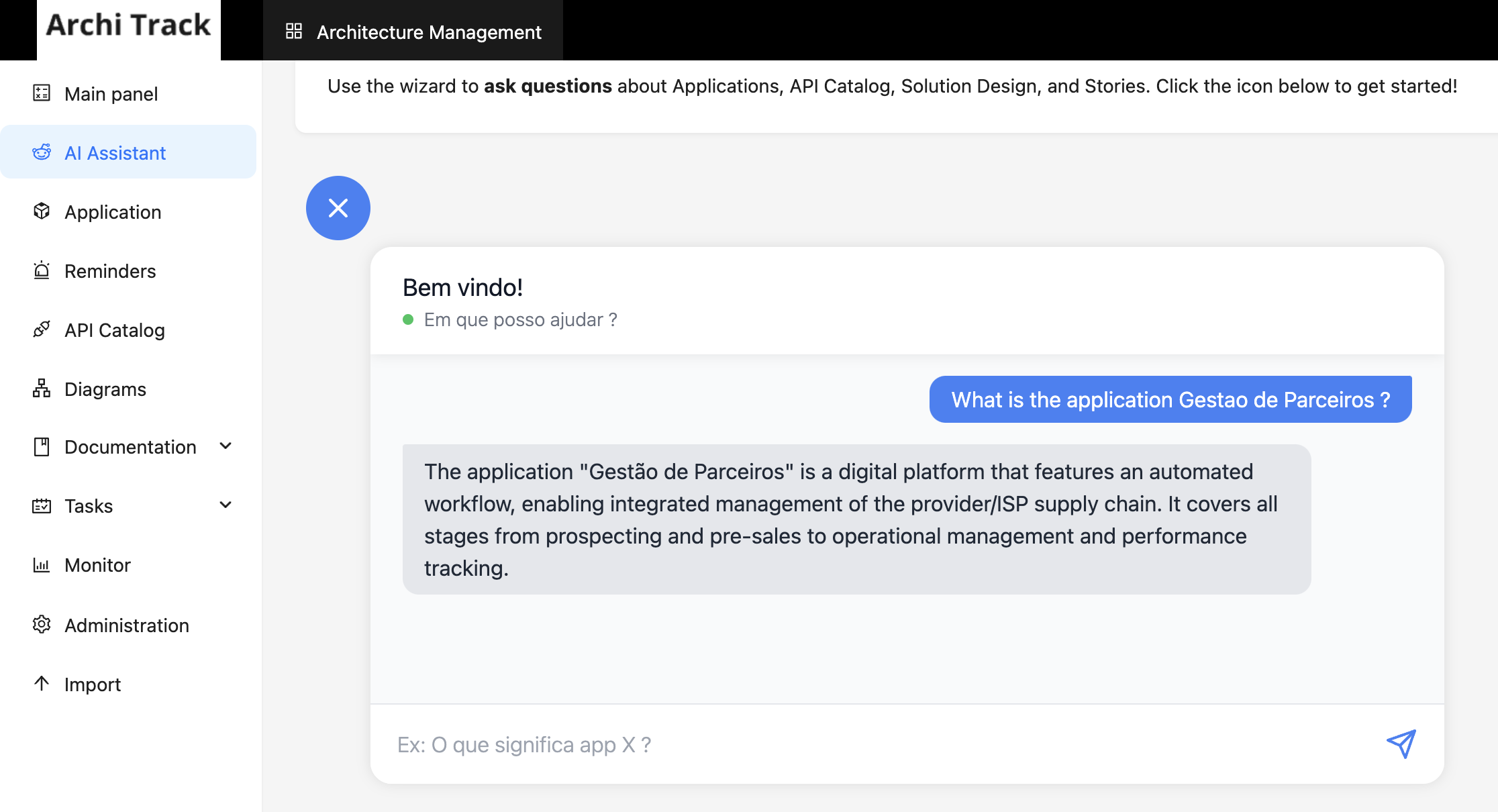Go to Reminders menu item
1498x812 pixels.
click(128, 271)
